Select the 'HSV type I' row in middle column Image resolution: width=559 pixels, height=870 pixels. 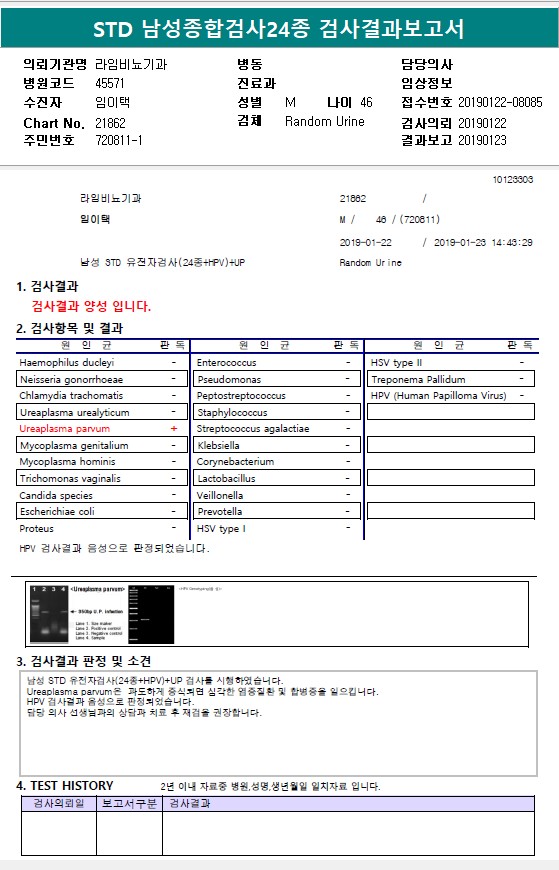[277, 528]
